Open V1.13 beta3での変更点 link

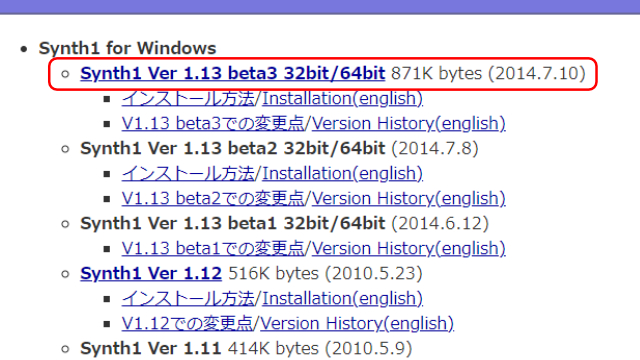[213, 123]
